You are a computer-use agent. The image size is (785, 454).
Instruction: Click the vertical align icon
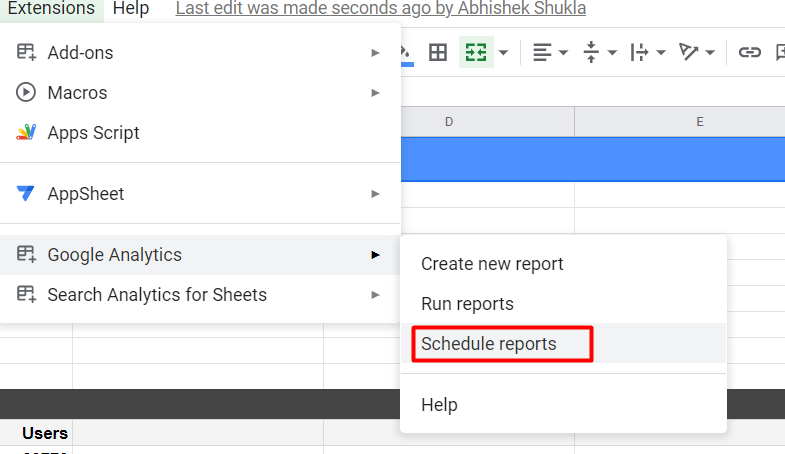tap(591, 52)
